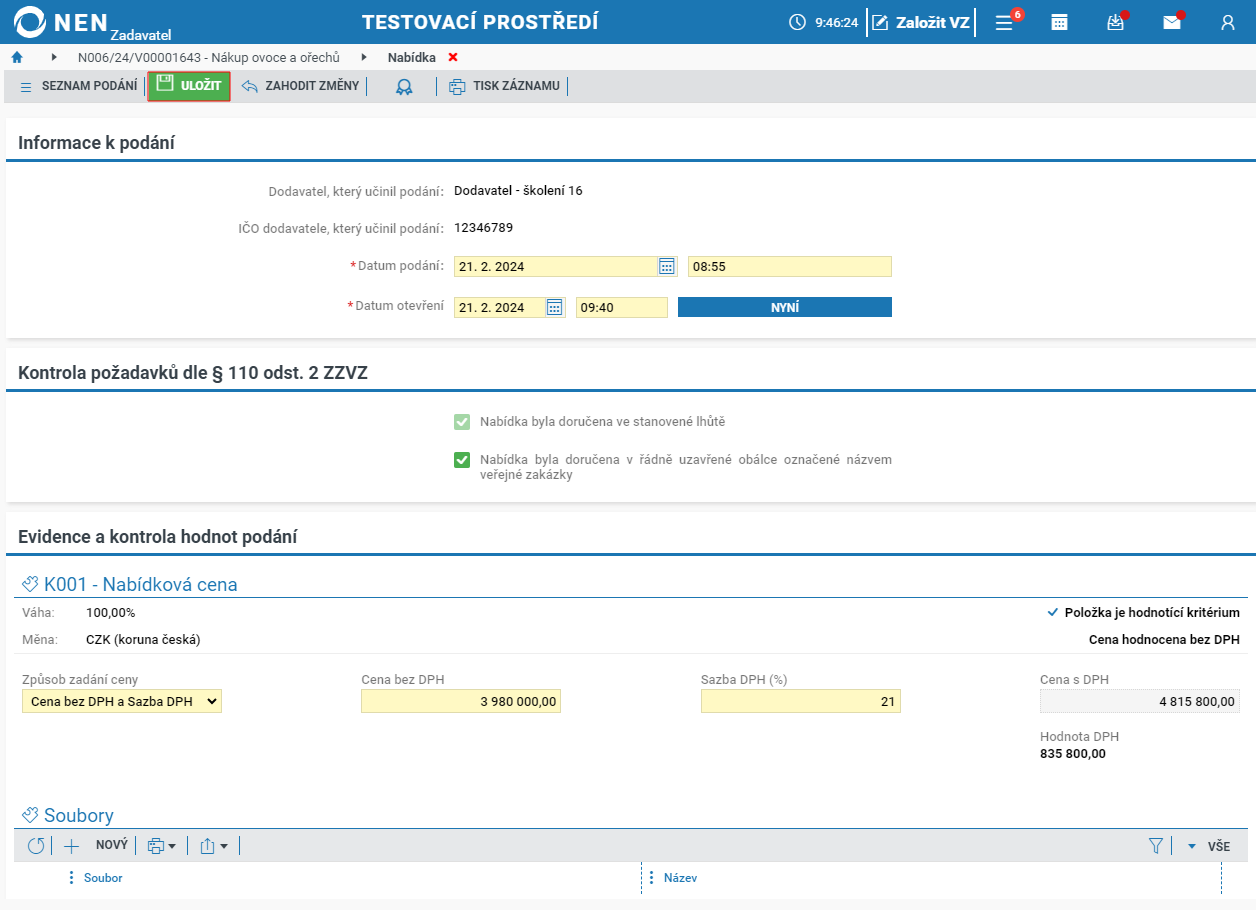Open the calendar icon in top bar
Screen dimensions: 1256x910
click(1059, 22)
